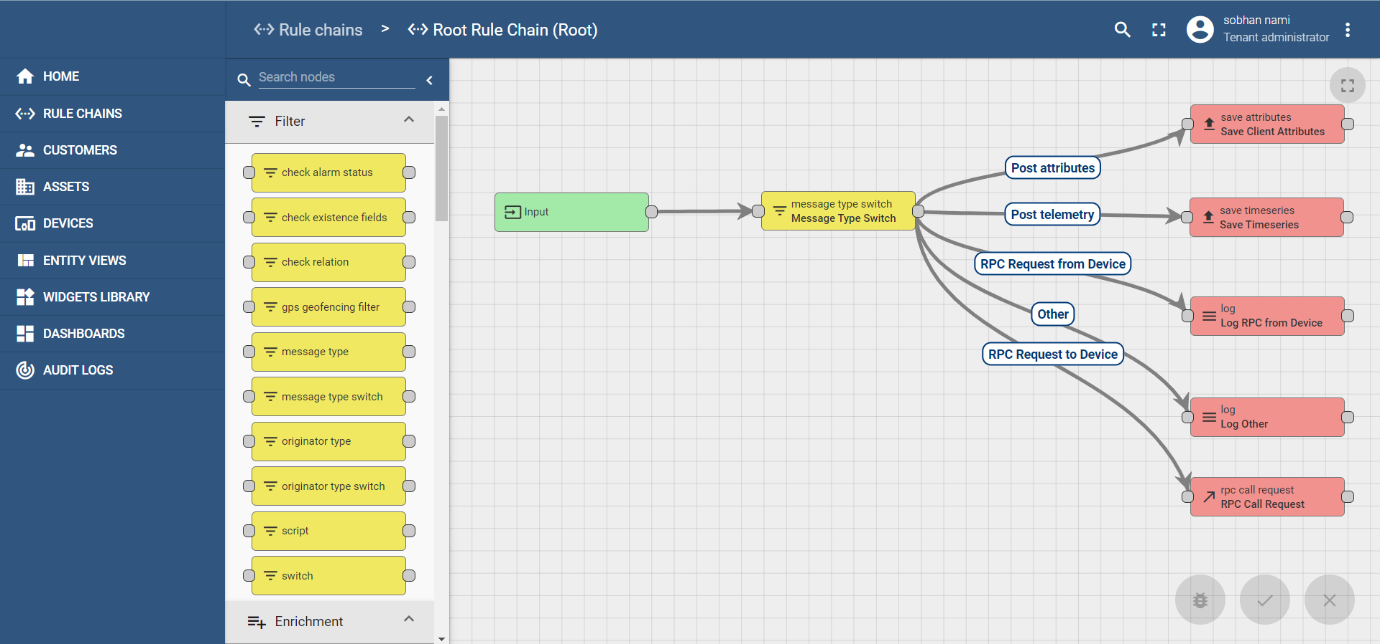Click the node library vertical scrollbar
The height and width of the screenshot is (644, 1380).
441,168
